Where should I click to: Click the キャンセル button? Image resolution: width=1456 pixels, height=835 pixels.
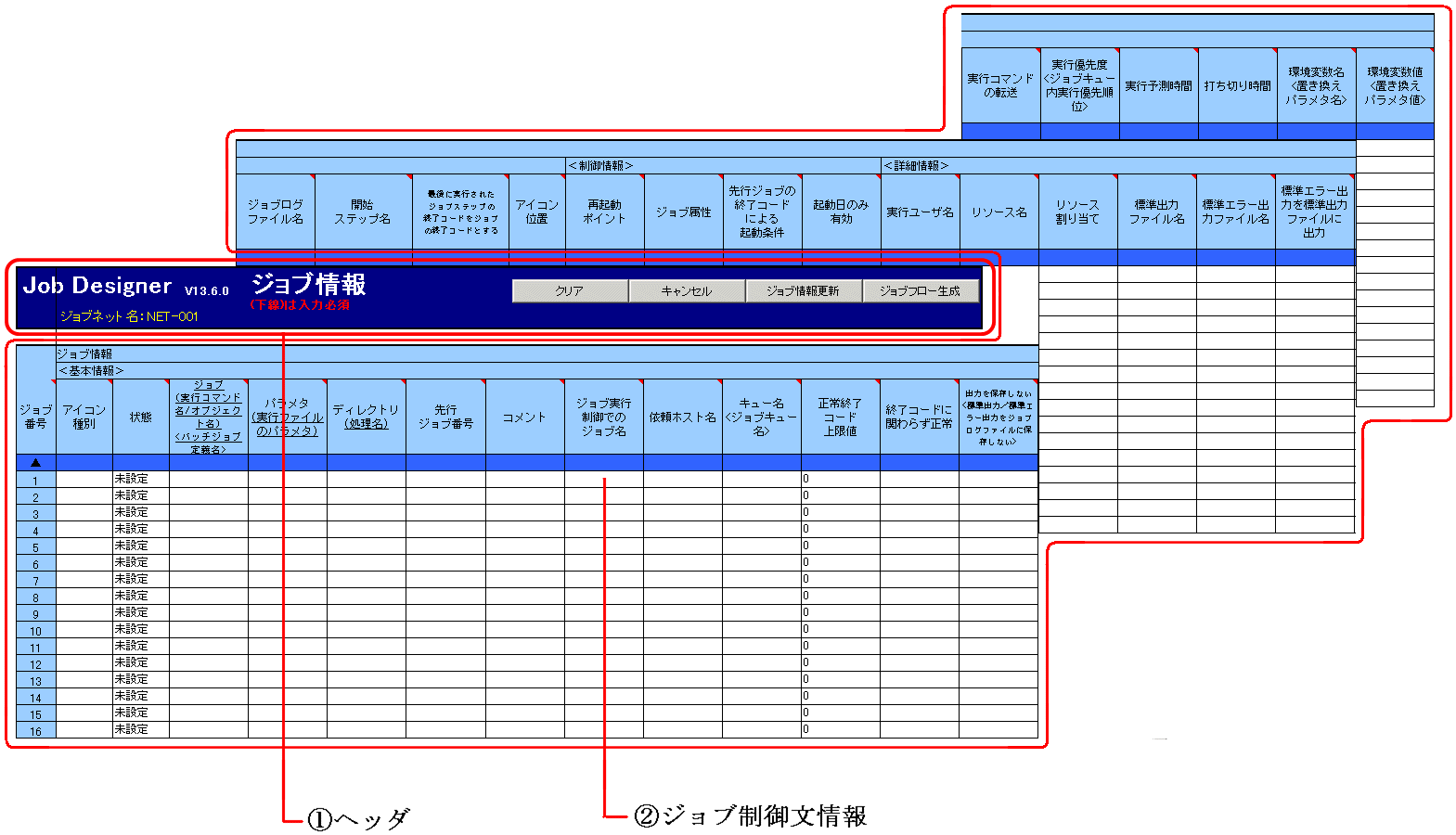coord(687,291)
